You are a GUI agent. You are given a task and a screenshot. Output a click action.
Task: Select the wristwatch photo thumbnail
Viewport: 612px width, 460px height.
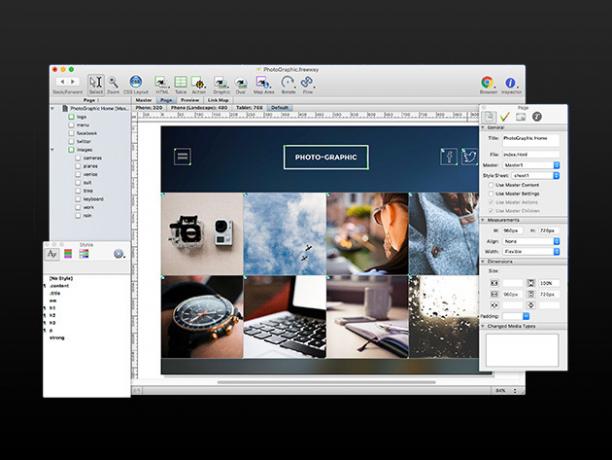coord(202,317)
